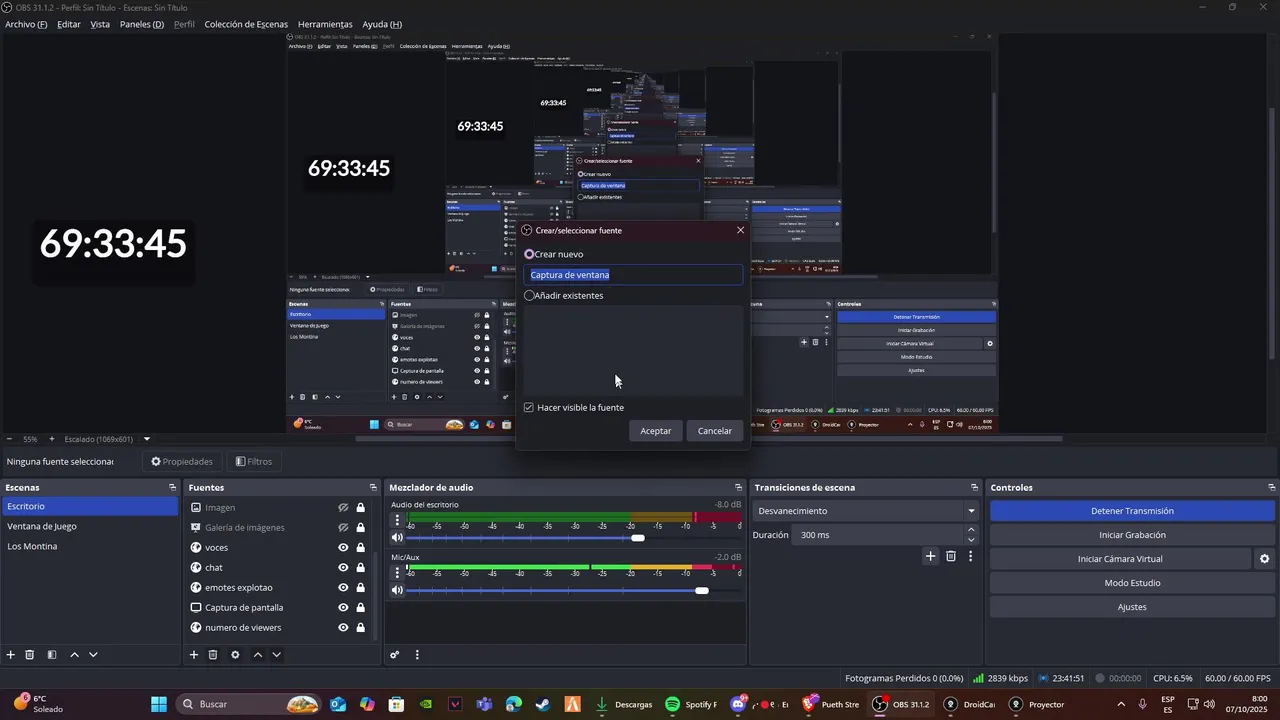1280x720 pixels.
Task: Show hidden system tray icons chevron
Action: coord(1120,704)
